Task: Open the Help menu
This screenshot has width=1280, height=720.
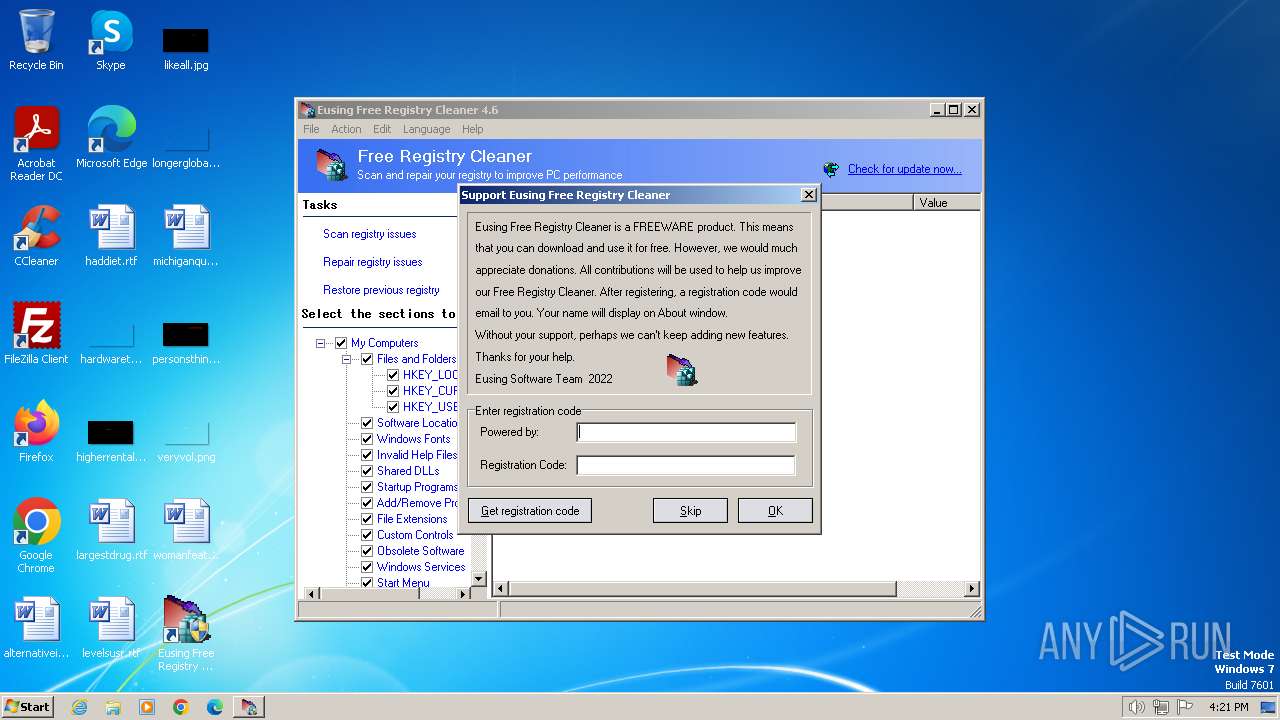Action: click(473, 129)
